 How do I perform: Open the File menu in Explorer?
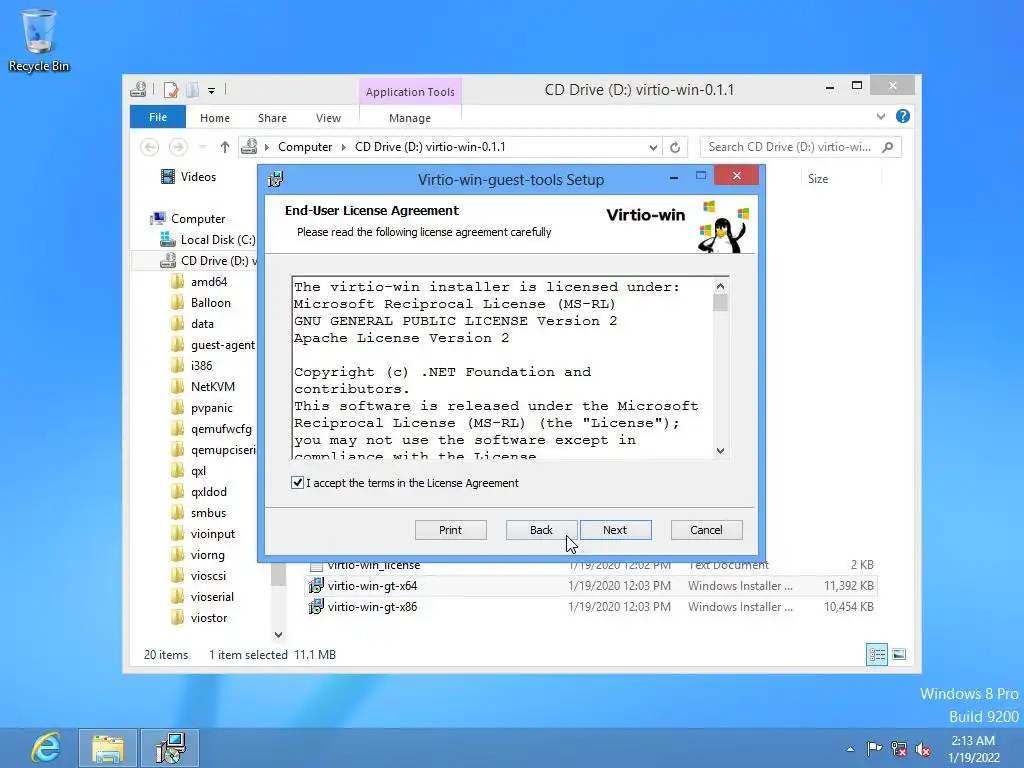point(158,117)
